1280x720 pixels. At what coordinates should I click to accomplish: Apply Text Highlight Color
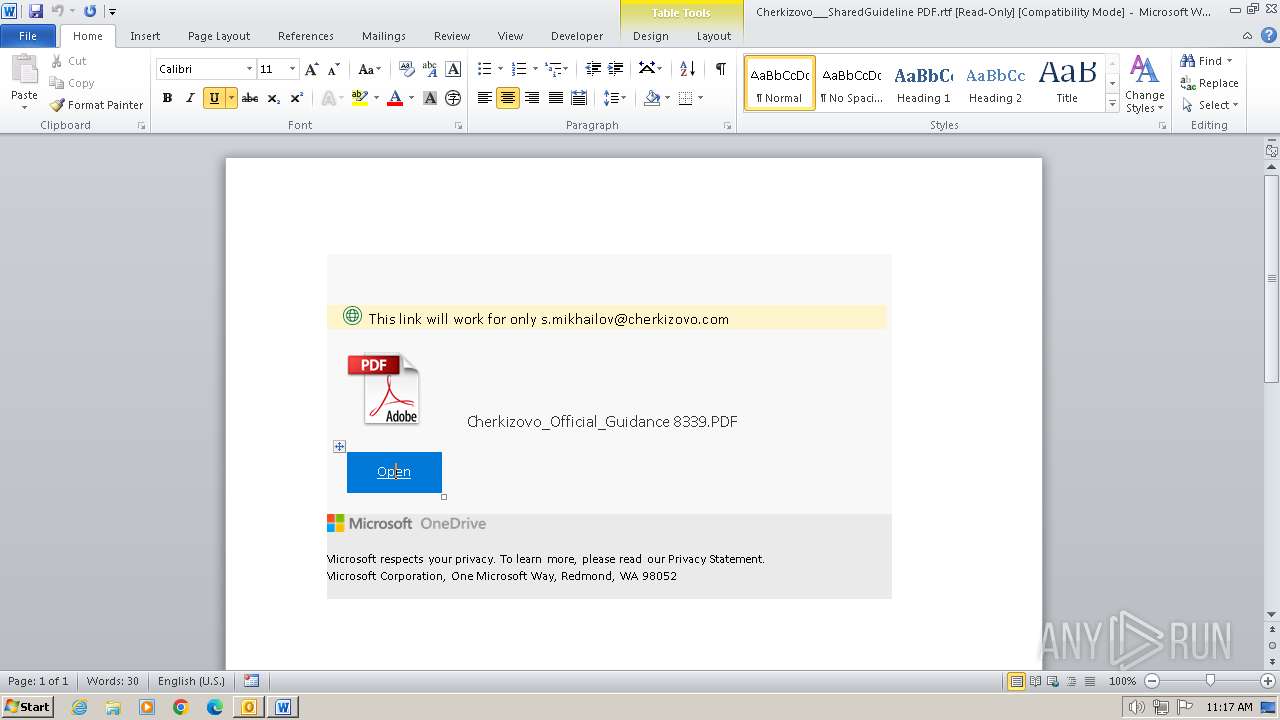359,98
